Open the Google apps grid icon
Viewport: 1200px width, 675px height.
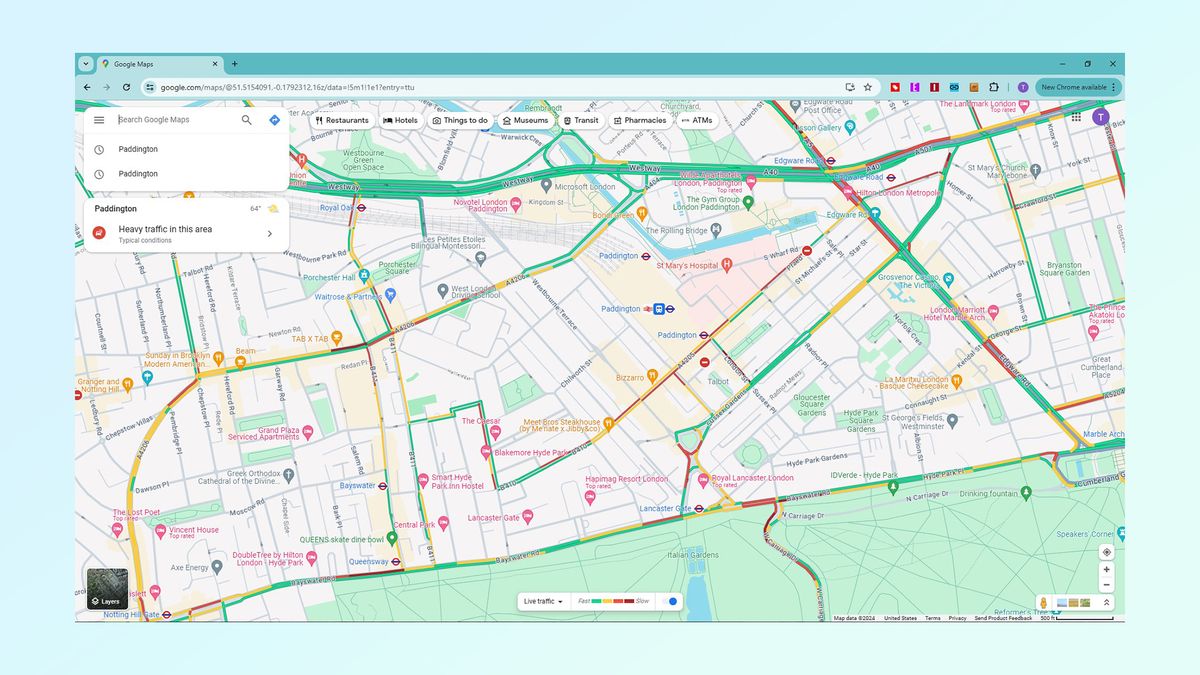1077,118
